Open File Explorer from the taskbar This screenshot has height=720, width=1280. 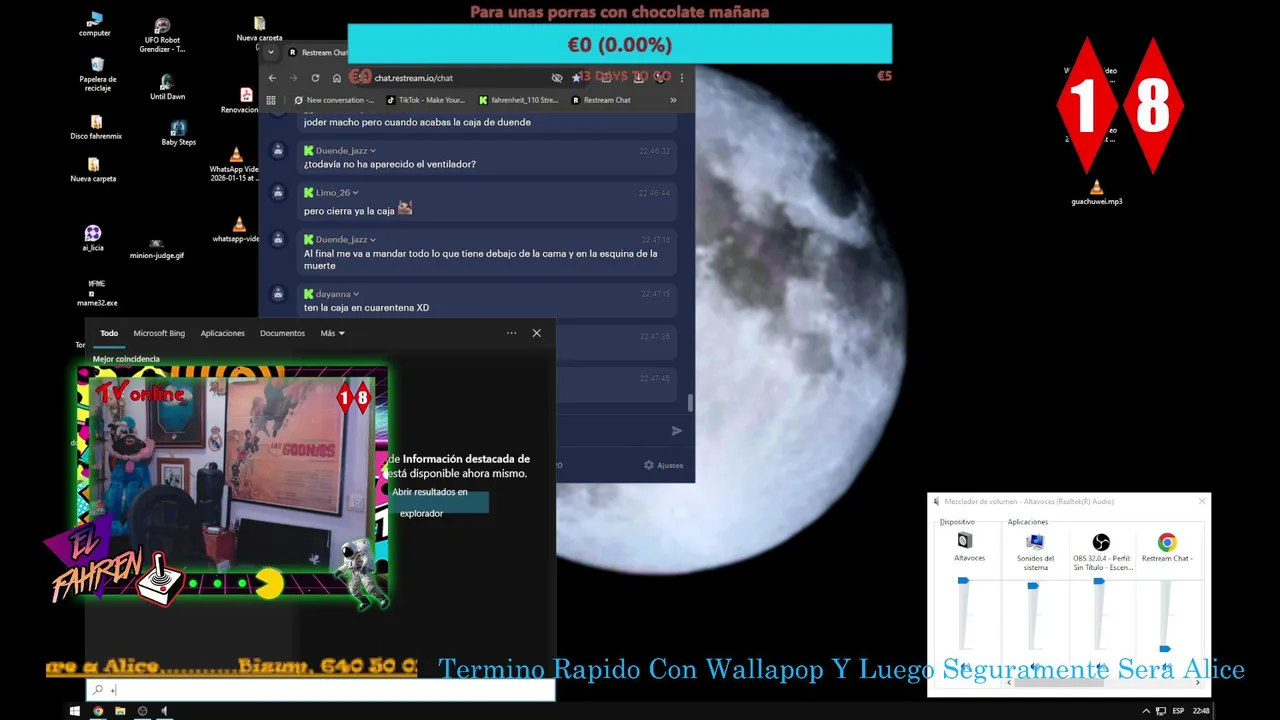coord(120,711)
